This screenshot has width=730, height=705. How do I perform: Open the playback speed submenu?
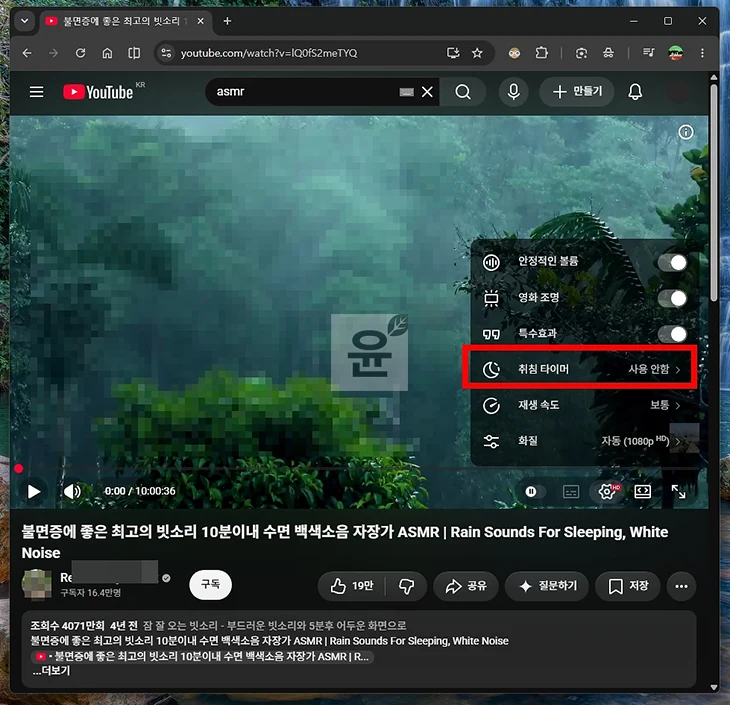[584, 405]
